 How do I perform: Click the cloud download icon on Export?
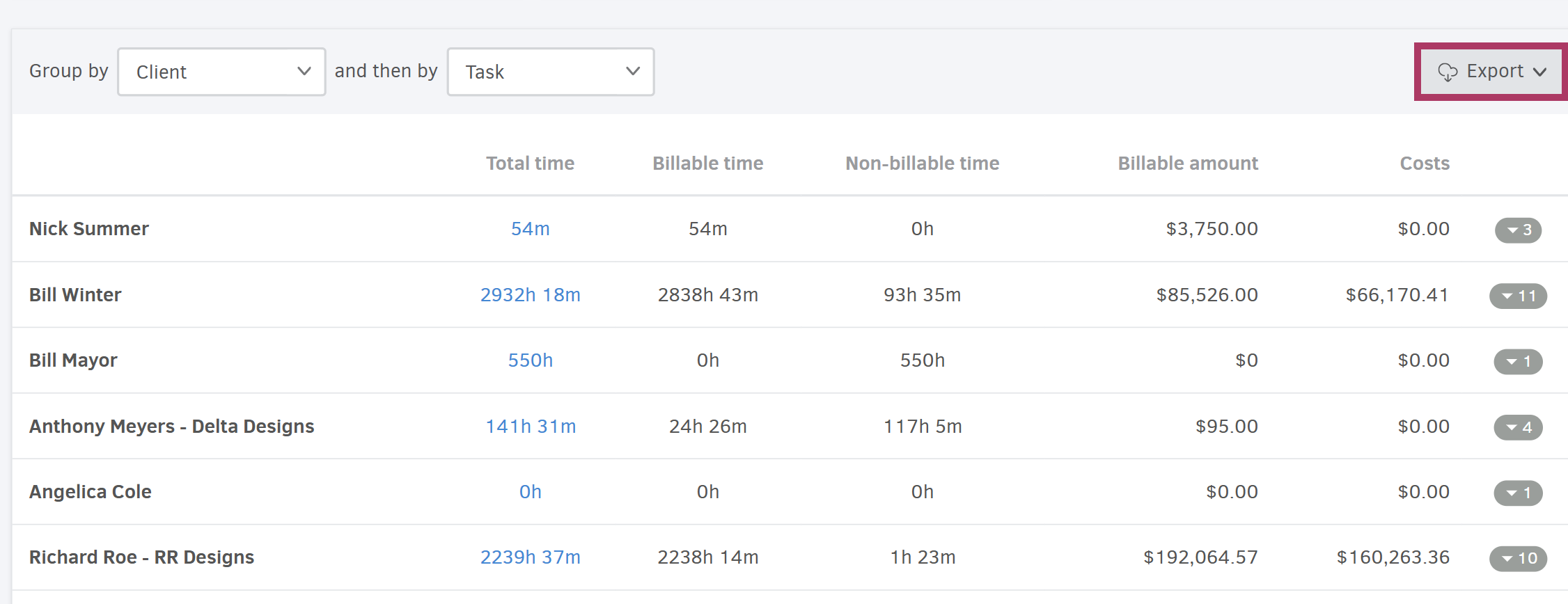coord(1448,72)
